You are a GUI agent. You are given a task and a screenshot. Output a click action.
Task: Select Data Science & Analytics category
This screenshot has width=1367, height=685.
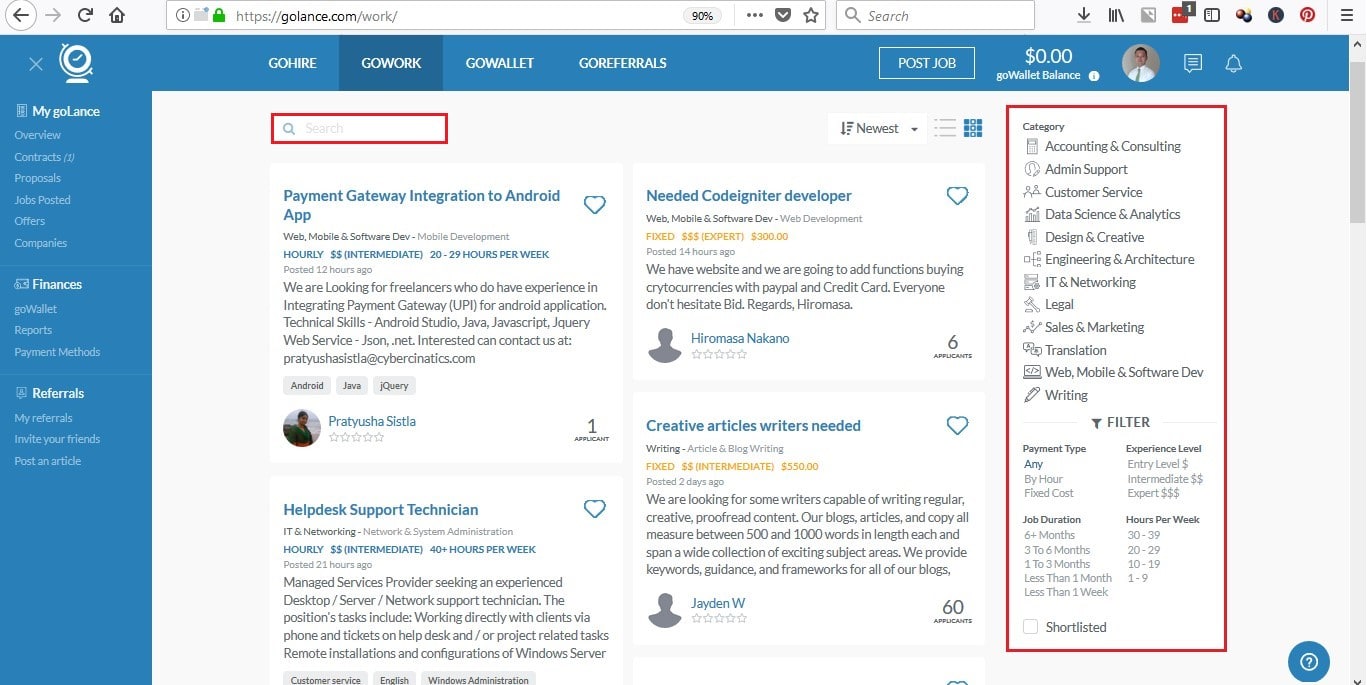1112,214
